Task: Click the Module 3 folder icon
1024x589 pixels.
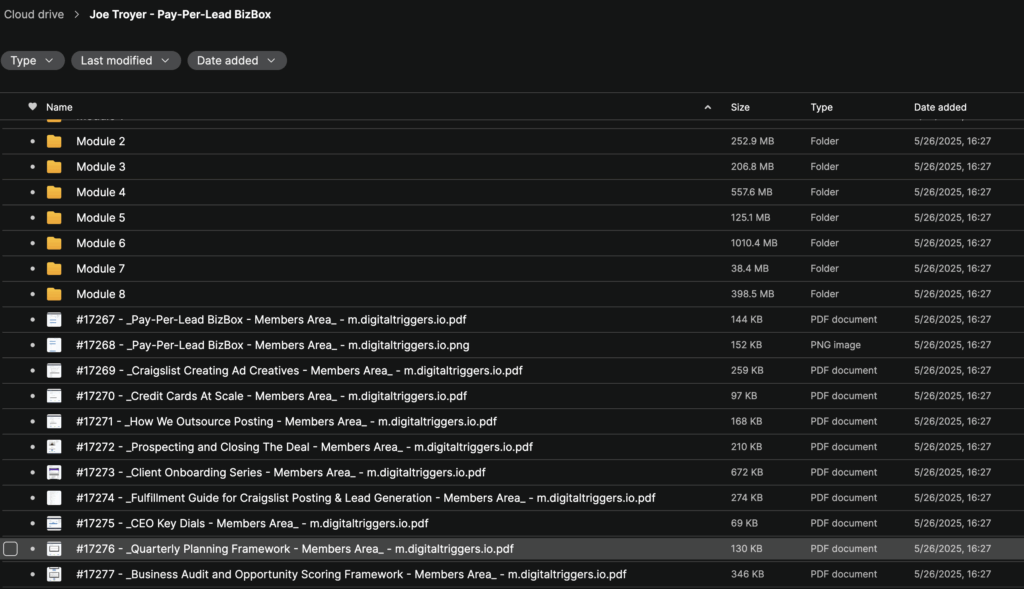Action: point(54,167)
